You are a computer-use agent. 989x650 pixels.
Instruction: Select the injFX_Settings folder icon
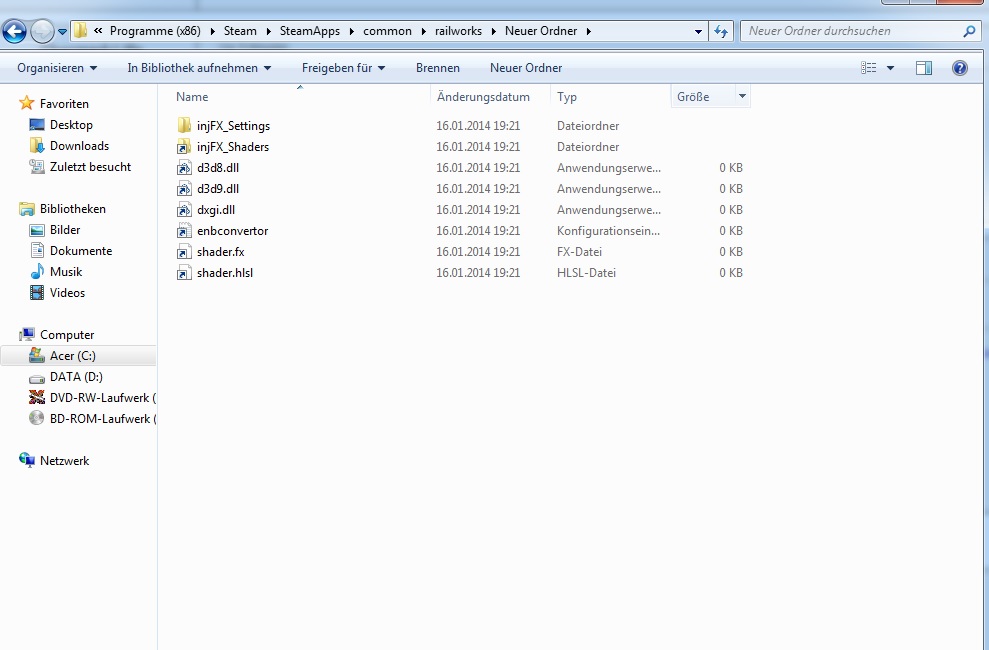tap(184, 125)
